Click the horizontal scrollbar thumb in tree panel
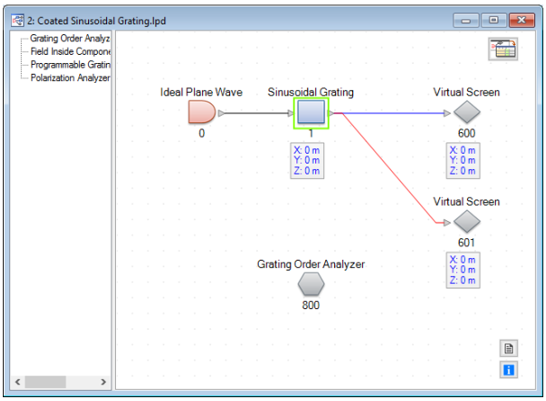The image size is (546, 401). [45, 382]
